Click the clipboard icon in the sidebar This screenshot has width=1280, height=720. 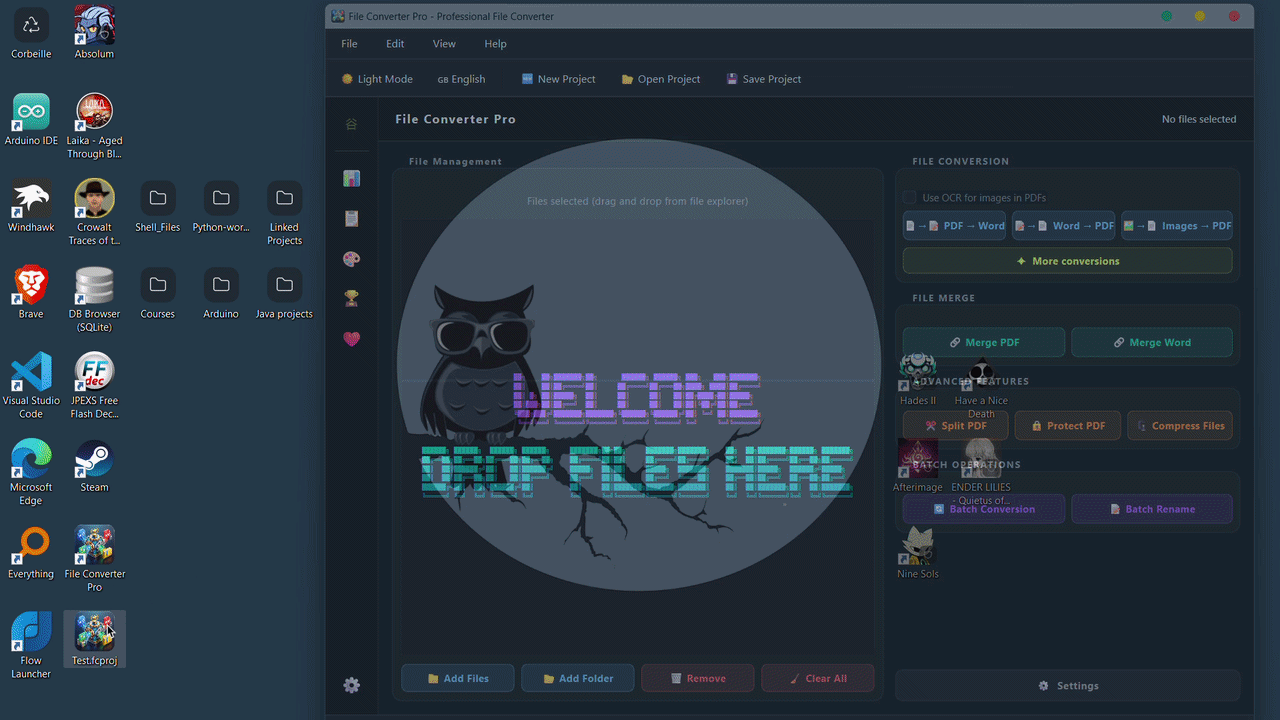tap(351, 219)
